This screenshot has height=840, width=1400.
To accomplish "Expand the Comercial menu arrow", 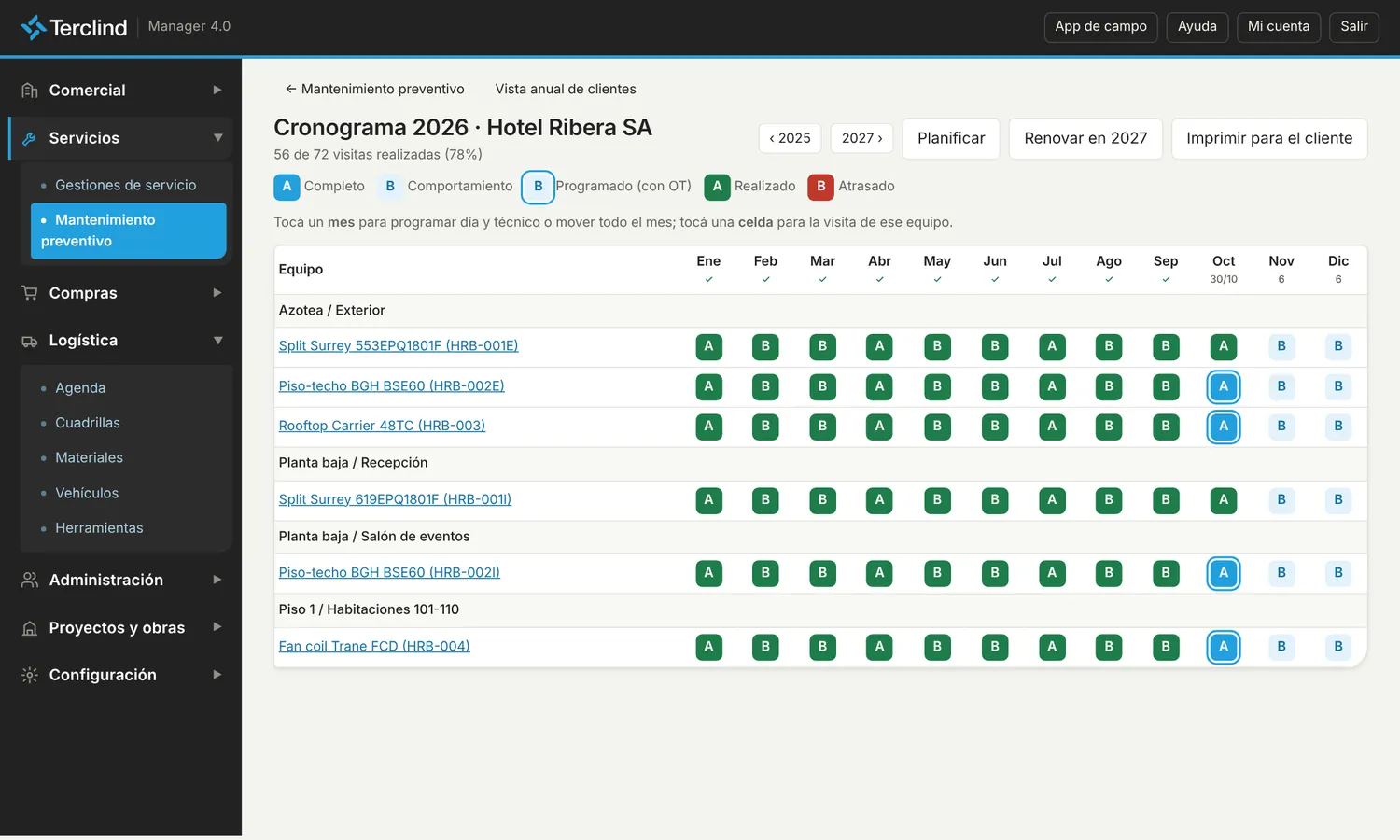I will point(217,91).
